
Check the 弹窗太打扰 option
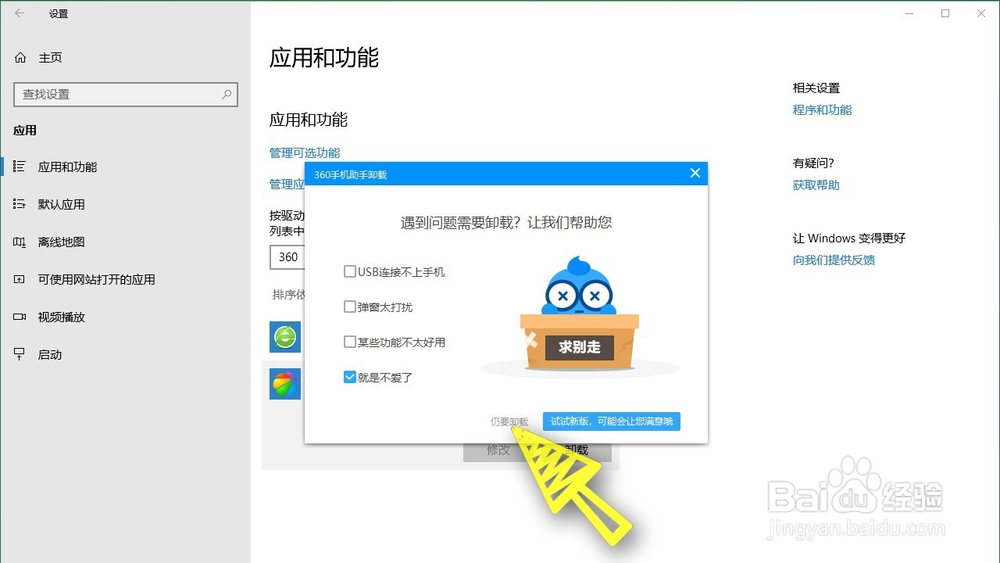(349, 307)
